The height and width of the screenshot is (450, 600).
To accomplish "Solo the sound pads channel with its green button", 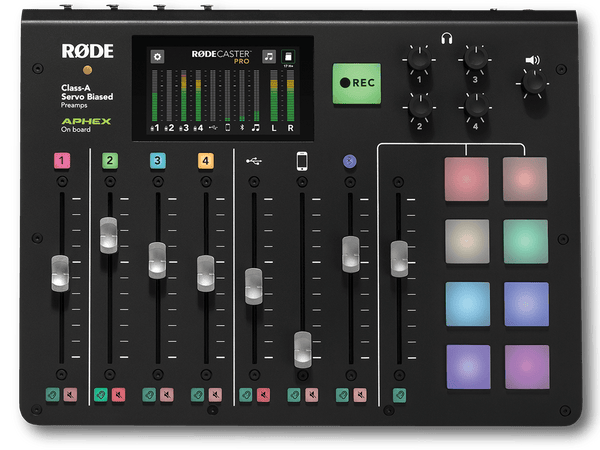I will point(399,395).
